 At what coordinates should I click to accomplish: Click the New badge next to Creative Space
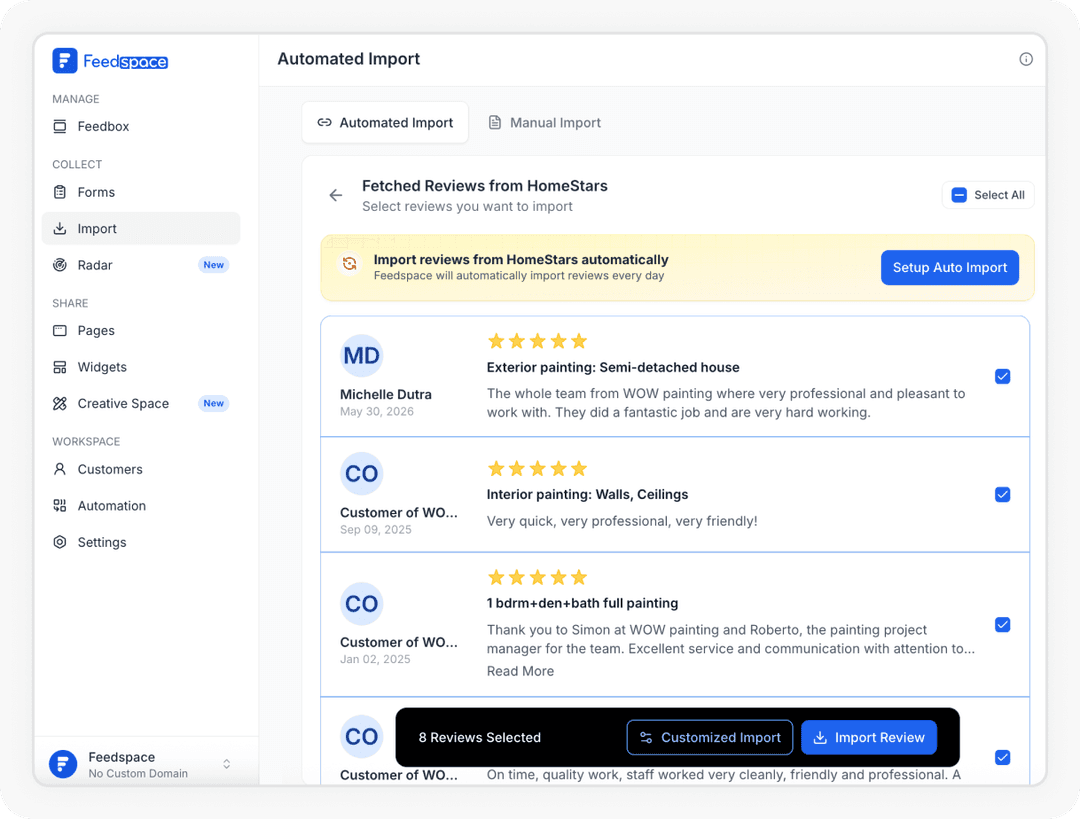point(214,404)
